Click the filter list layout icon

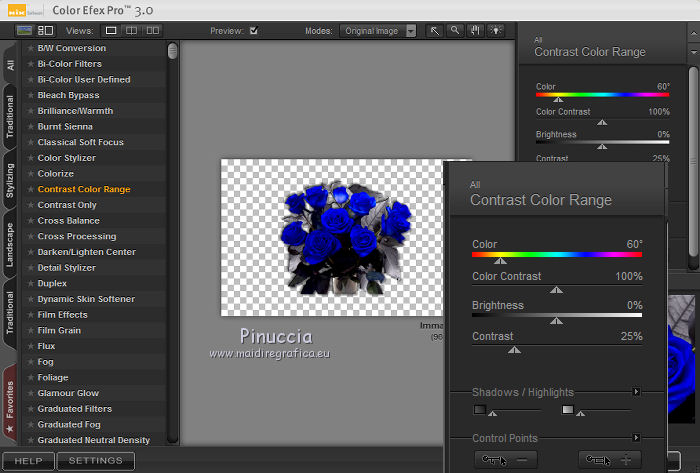click(46, 30)
